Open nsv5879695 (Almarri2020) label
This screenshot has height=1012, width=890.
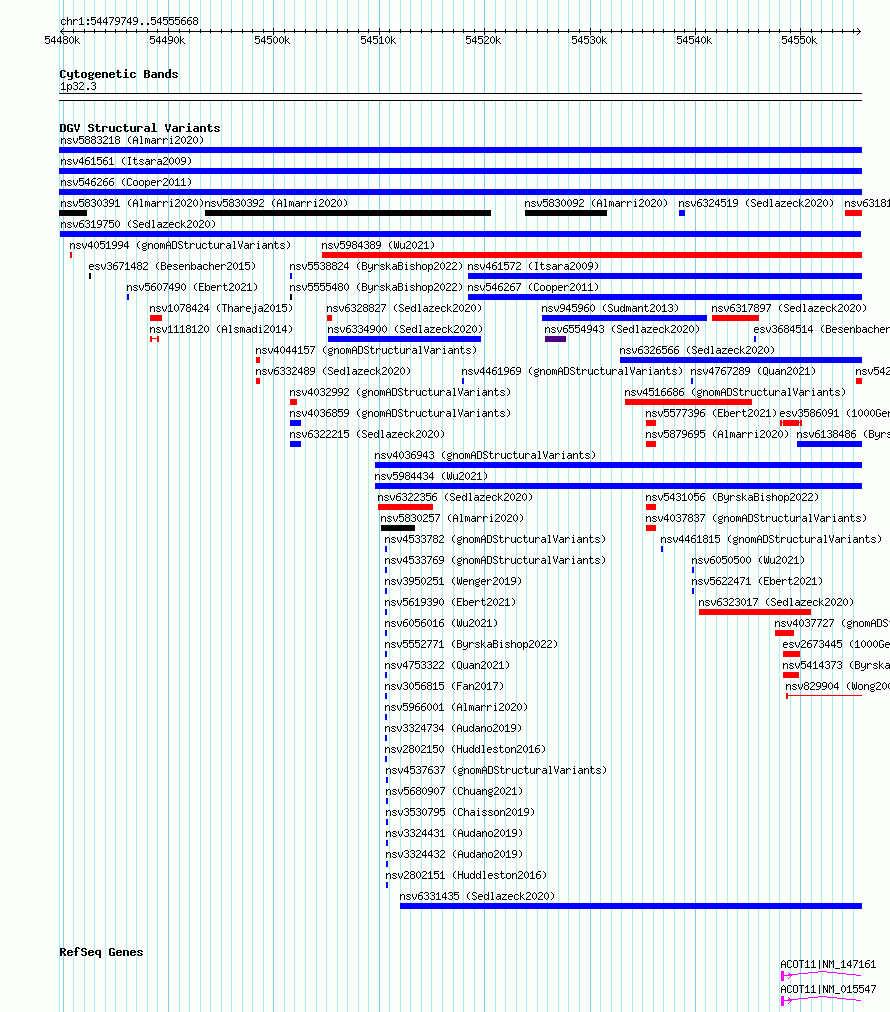point(717,434)
